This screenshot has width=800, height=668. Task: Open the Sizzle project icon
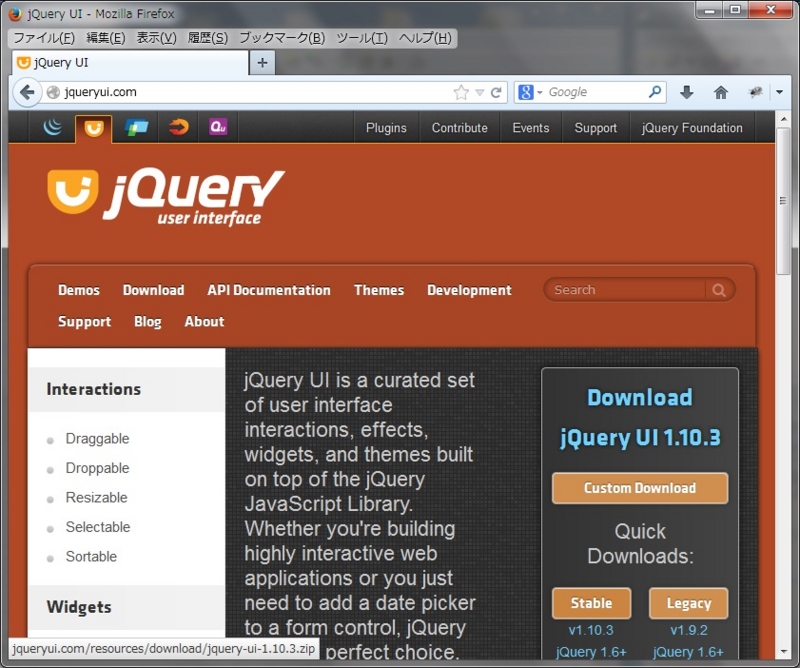click(179, 127)
